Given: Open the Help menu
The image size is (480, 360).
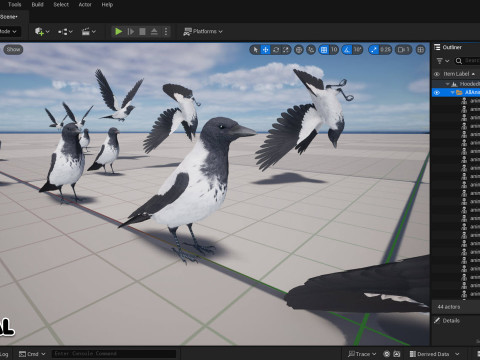Looking at the screenshot, I should pyautogui.click(x=107, y=5).
